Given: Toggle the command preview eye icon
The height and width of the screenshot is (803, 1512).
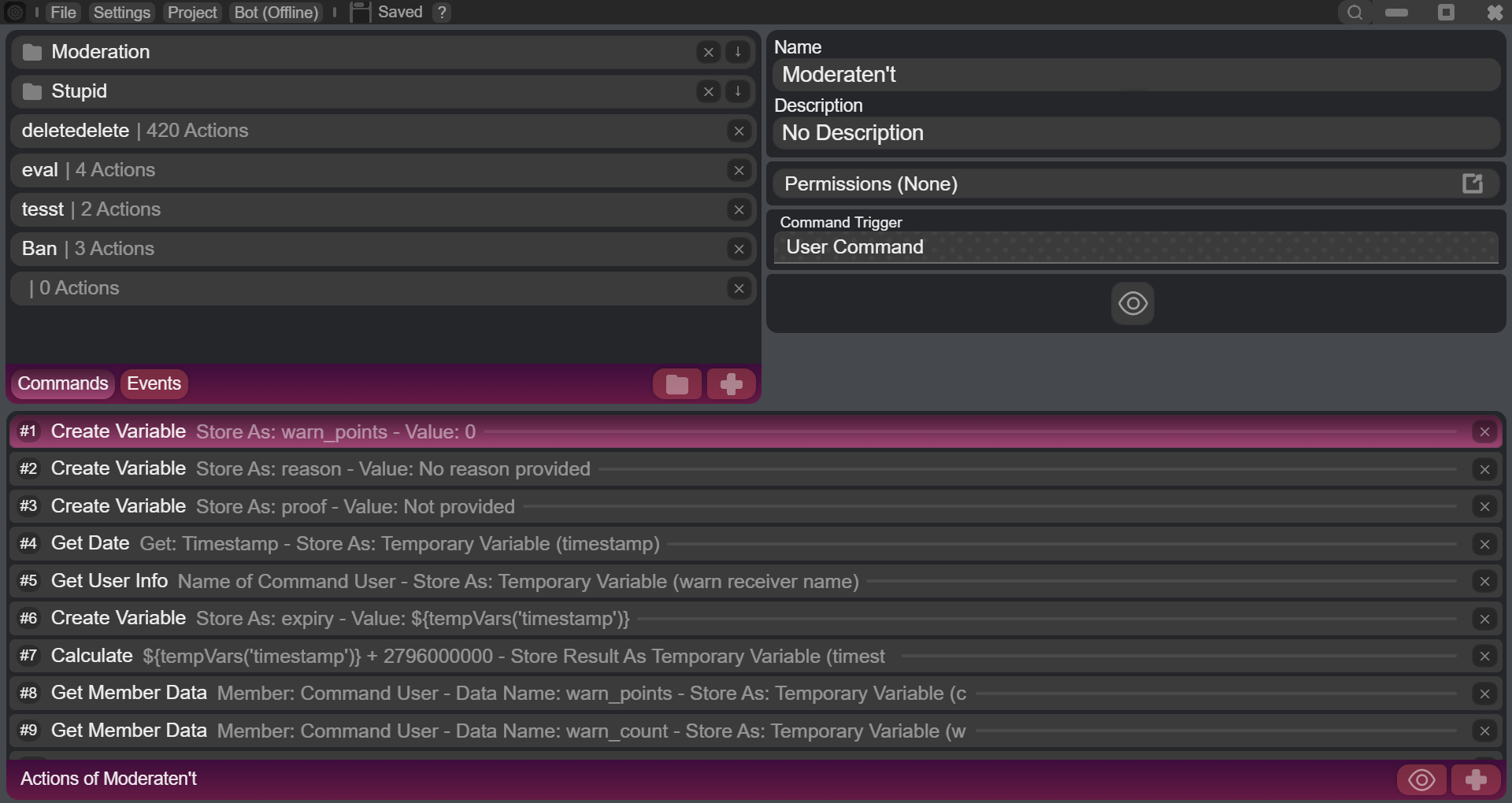Looking at the screenshot, I should click(1132, 303).
